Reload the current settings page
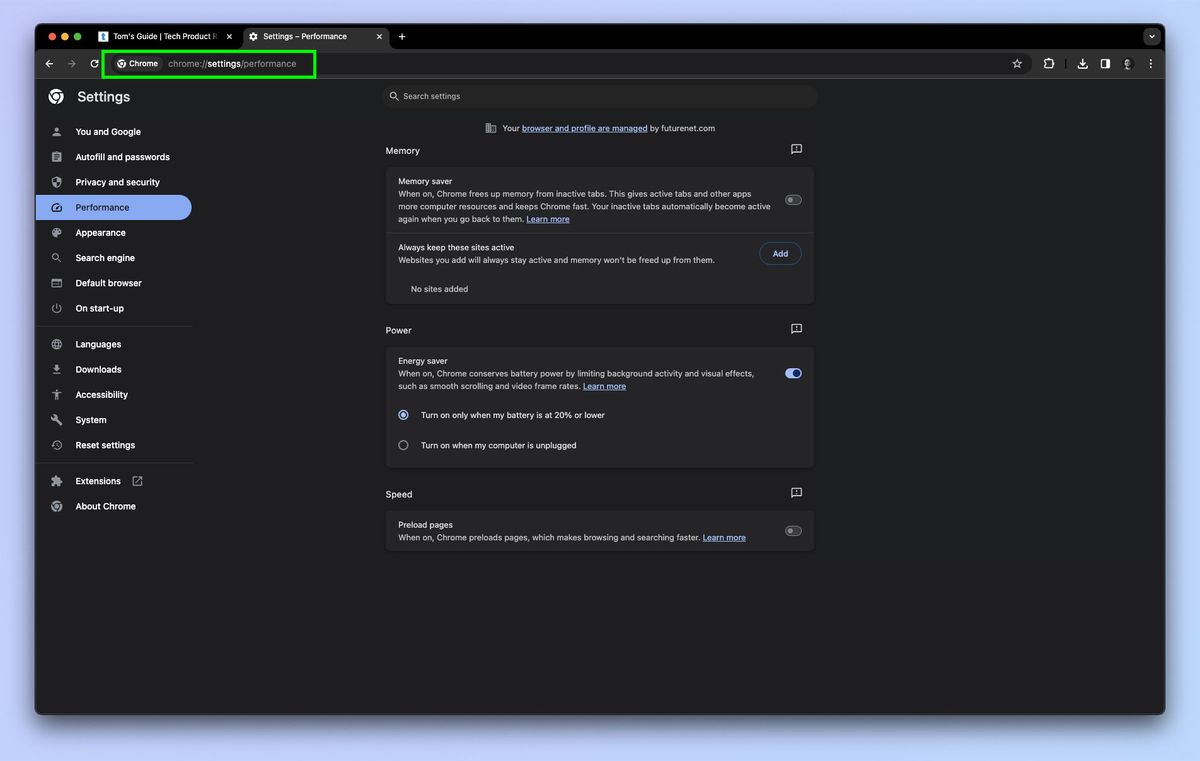 pyautogui.click(x=95, y=63)
